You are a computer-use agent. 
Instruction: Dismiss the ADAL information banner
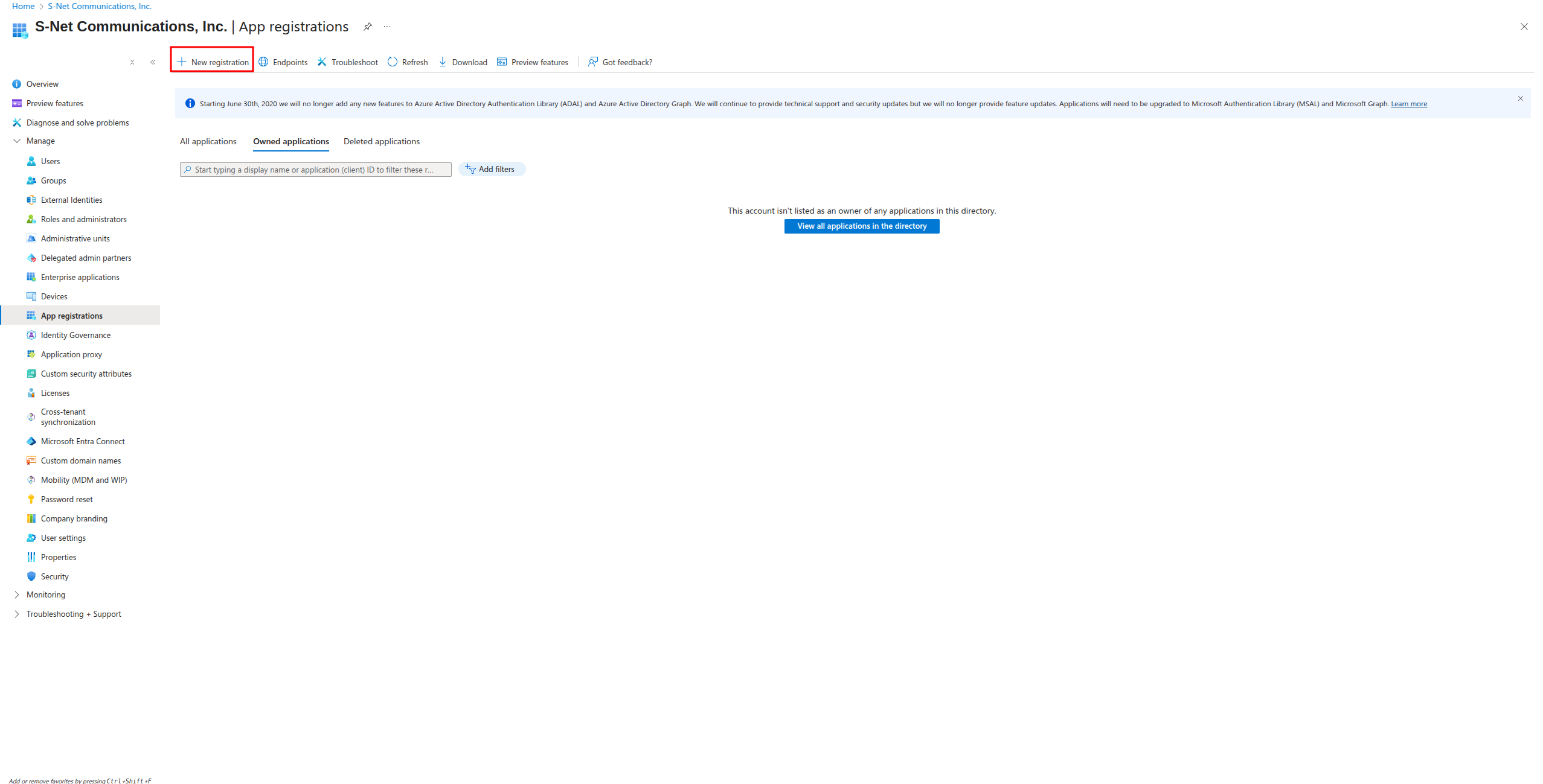pos(1521,98)
